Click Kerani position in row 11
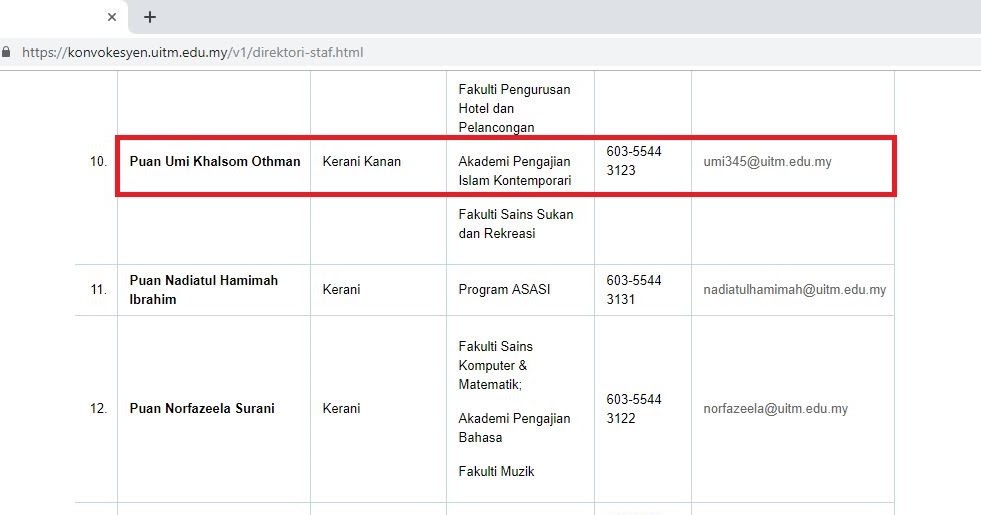 click(x=341, y=290)
